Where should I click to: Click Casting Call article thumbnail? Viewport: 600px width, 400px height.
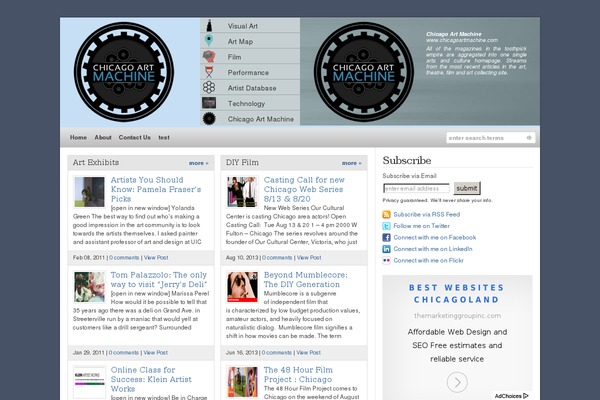[x=242, y=192]
